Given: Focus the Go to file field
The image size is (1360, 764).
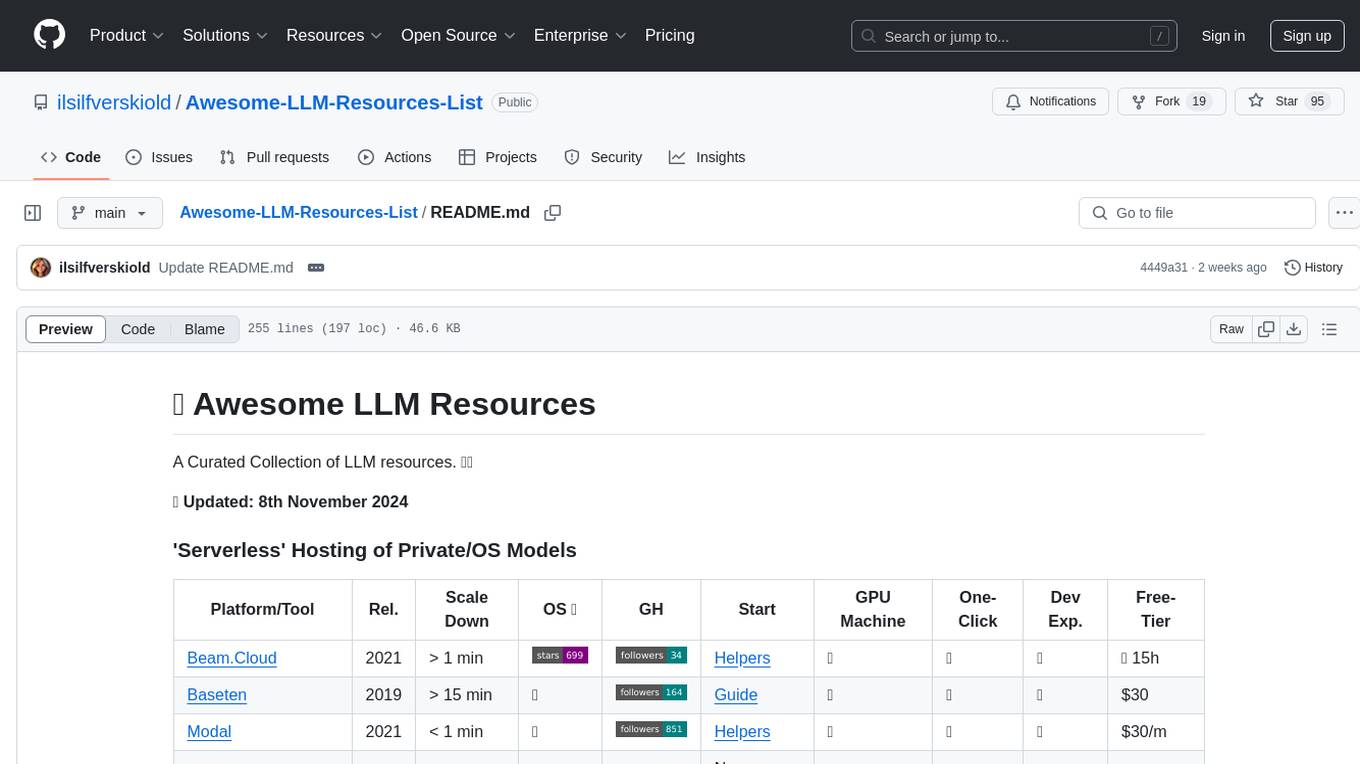Looking at the screenshot, I should click(x=1197, y=213).
